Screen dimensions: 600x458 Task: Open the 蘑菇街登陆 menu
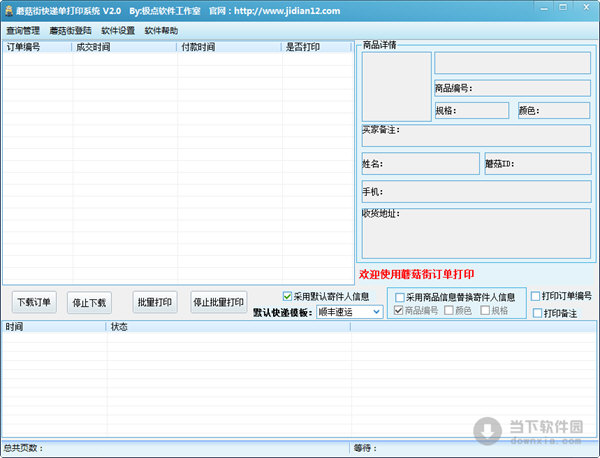[x=70, y=30]
